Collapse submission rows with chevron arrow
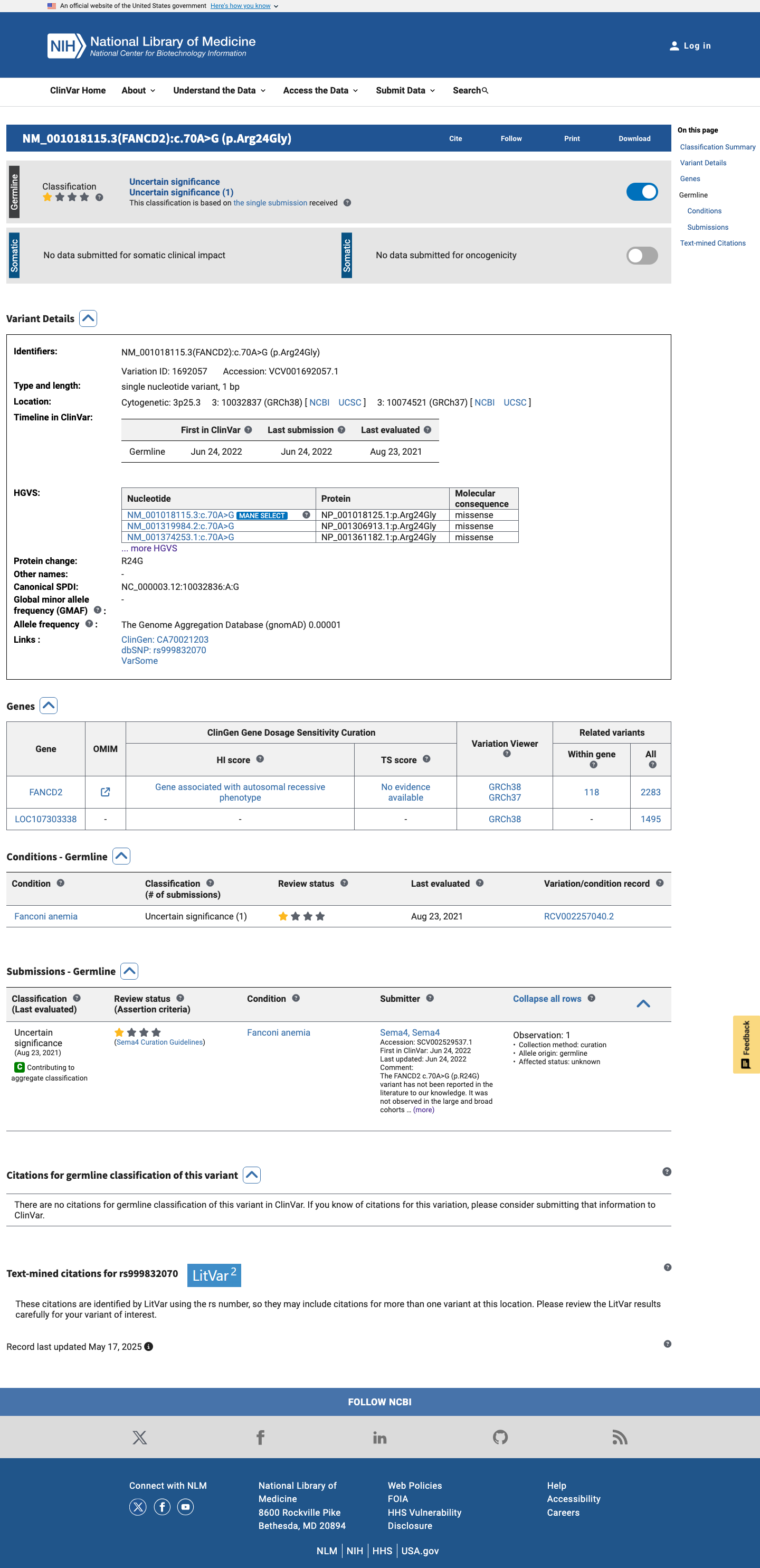 (x=643, y=1004)
